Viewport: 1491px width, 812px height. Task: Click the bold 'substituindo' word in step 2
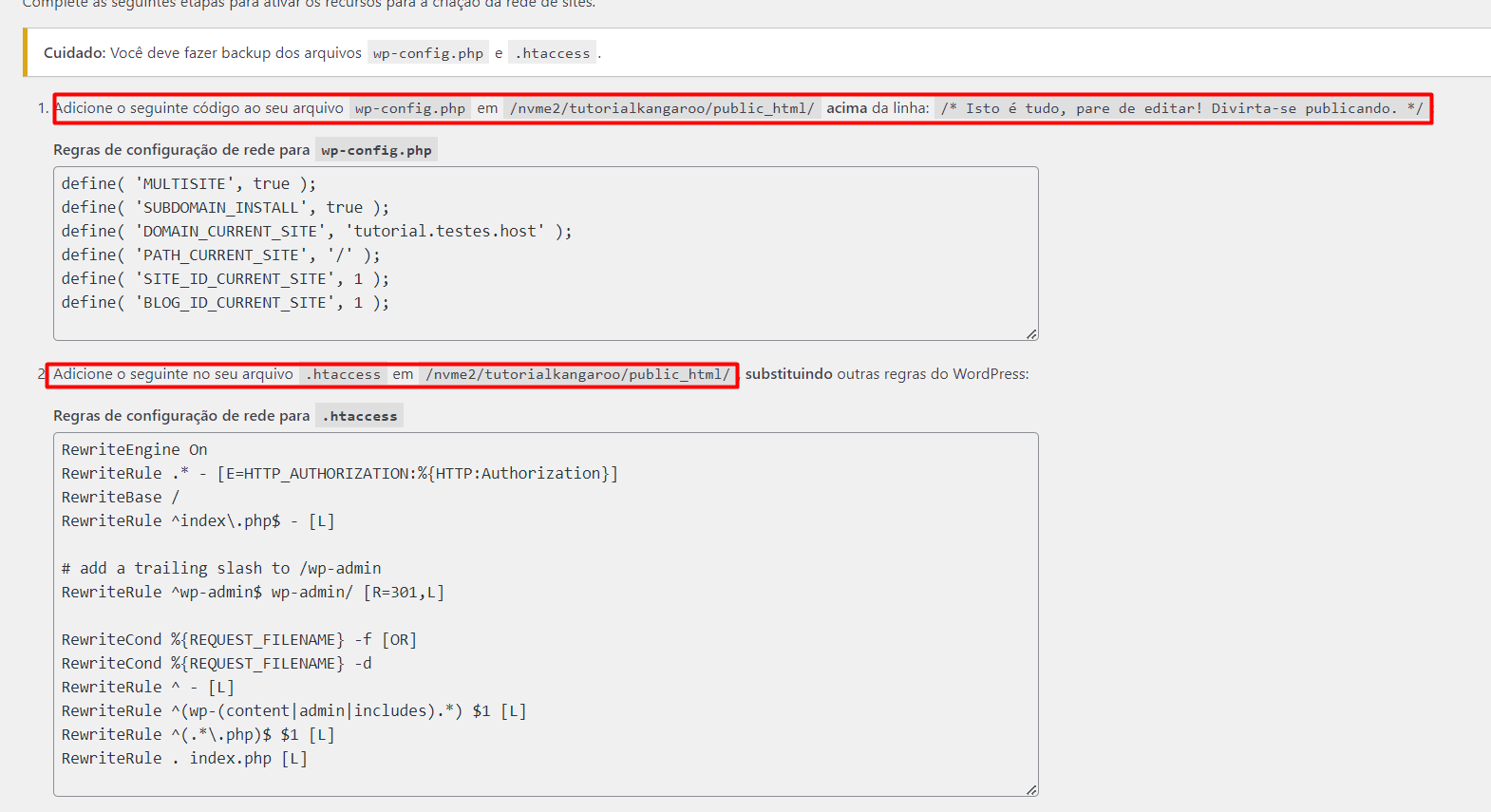tap(788, 374)
